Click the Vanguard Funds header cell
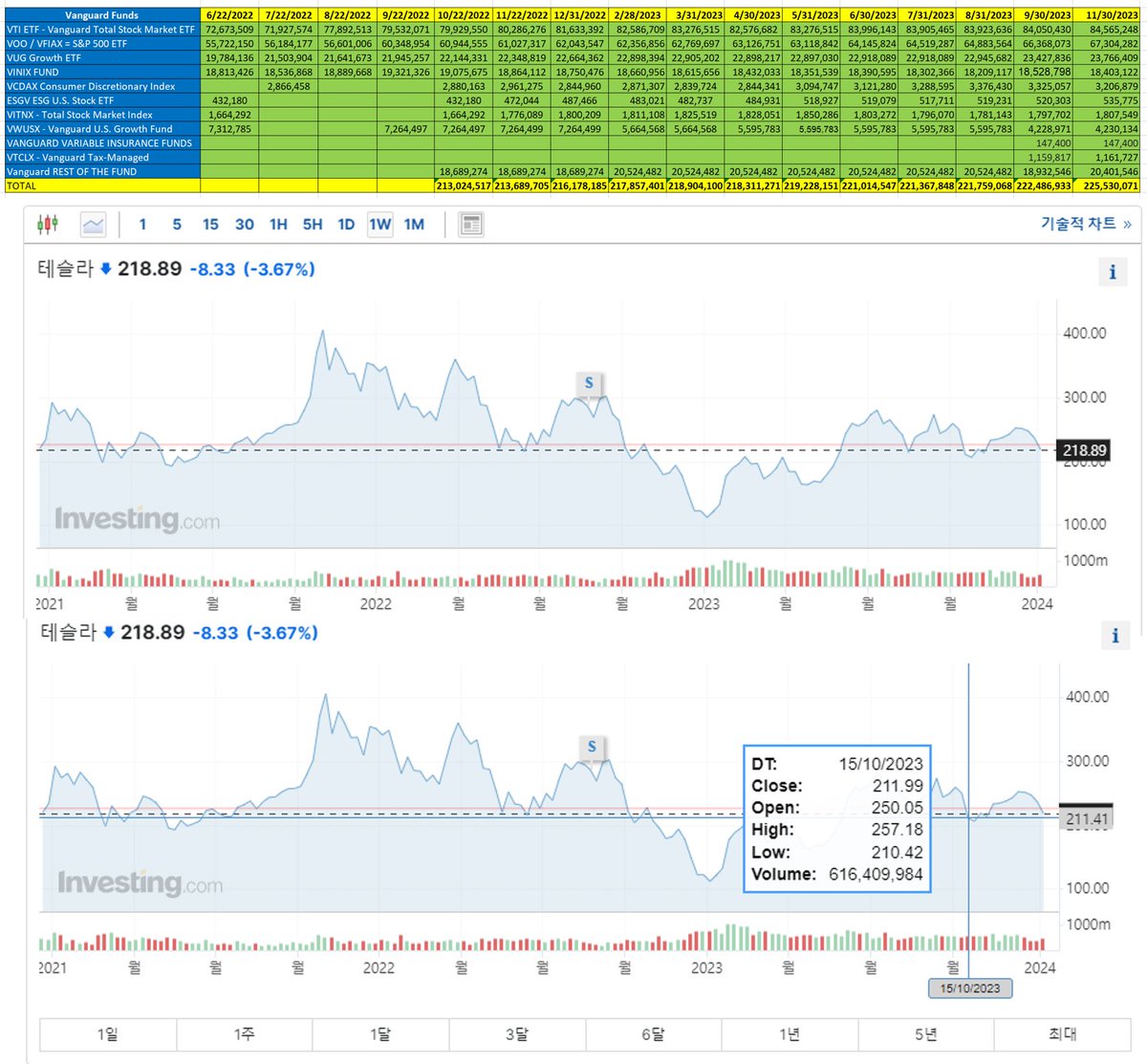 (101, 15)
